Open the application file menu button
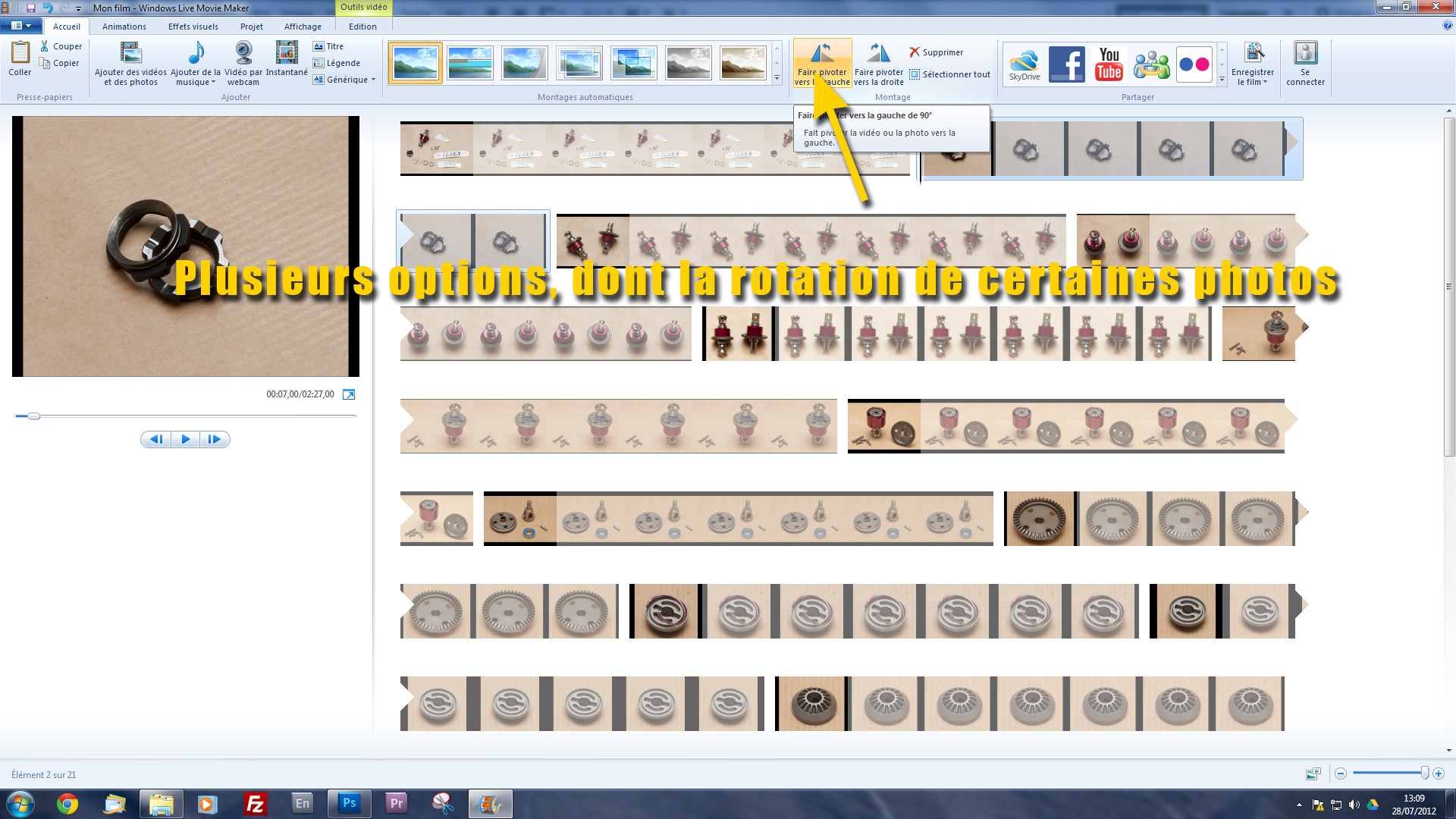The image size is (1456, 819). pyautogui.click(x=21, y=26)
